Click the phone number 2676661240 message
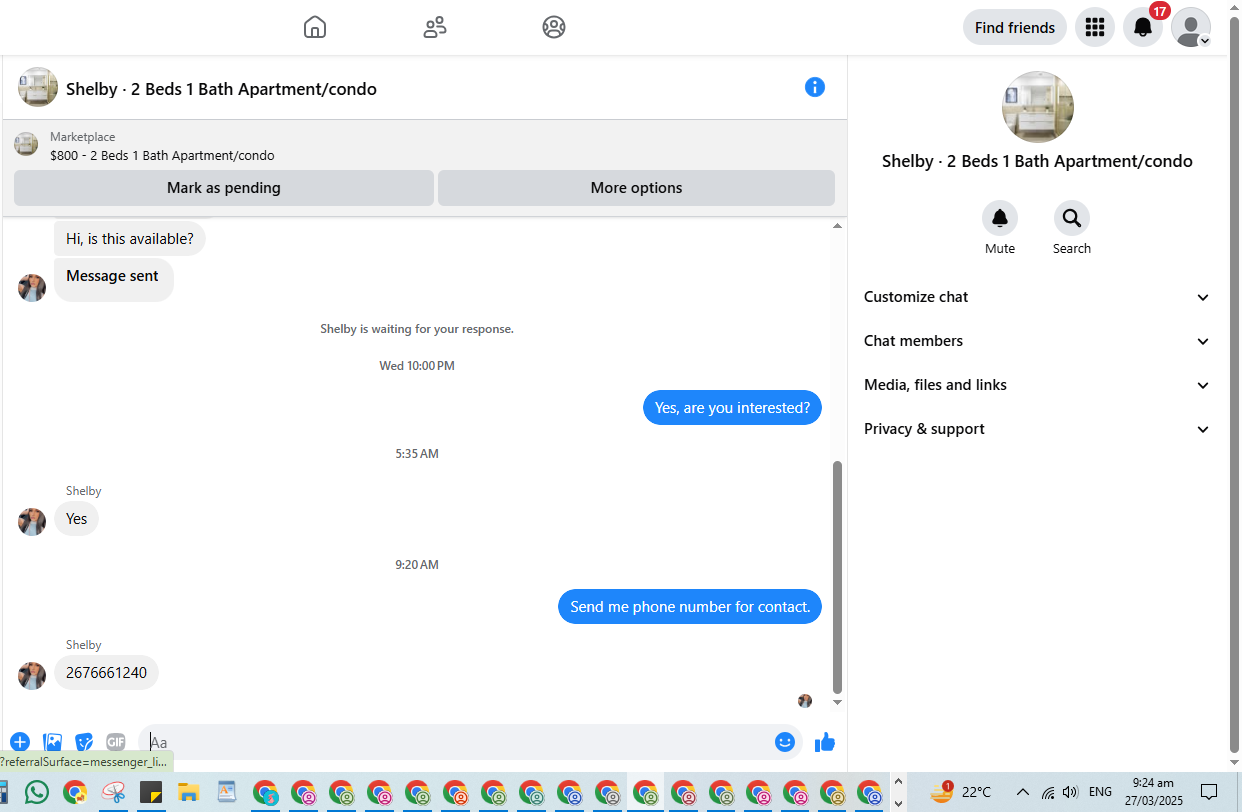Image resolution: width=1242 pixels, height=812 pixels. (106, 673)
